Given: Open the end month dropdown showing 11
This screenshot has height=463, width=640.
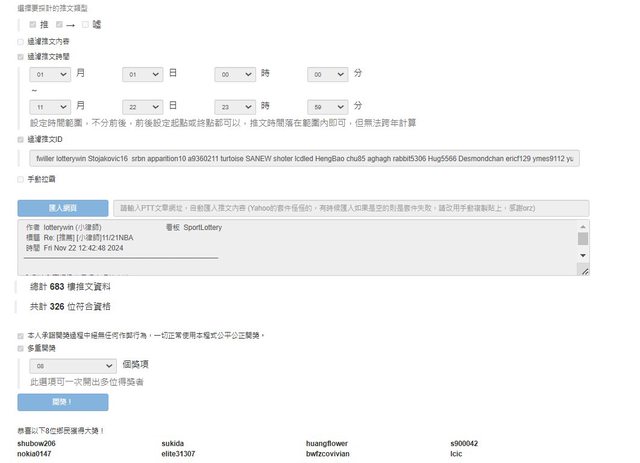Looking at the screenshot, I should [50, 106].
